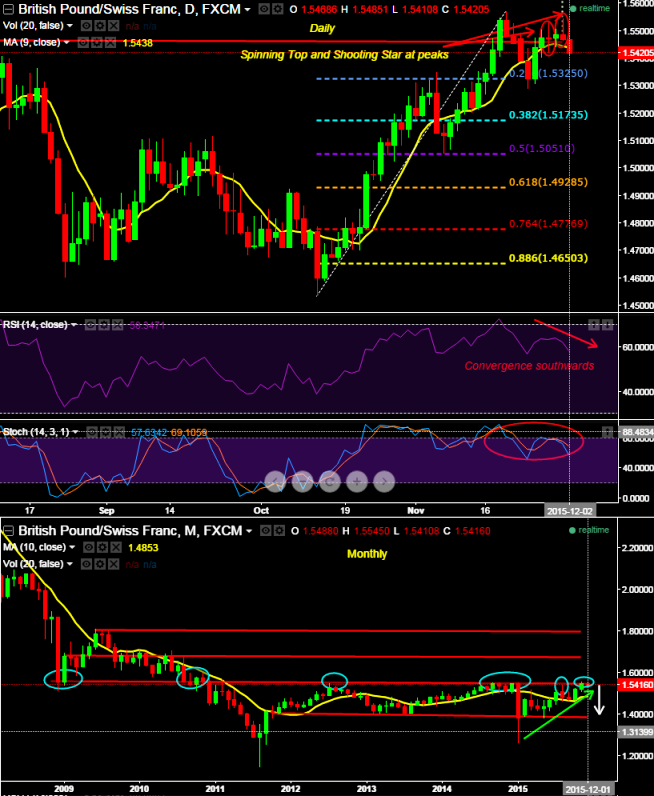654x796 pixels.
Task: Remove the RSI (14, close) indicator
Action: (118, 326)
